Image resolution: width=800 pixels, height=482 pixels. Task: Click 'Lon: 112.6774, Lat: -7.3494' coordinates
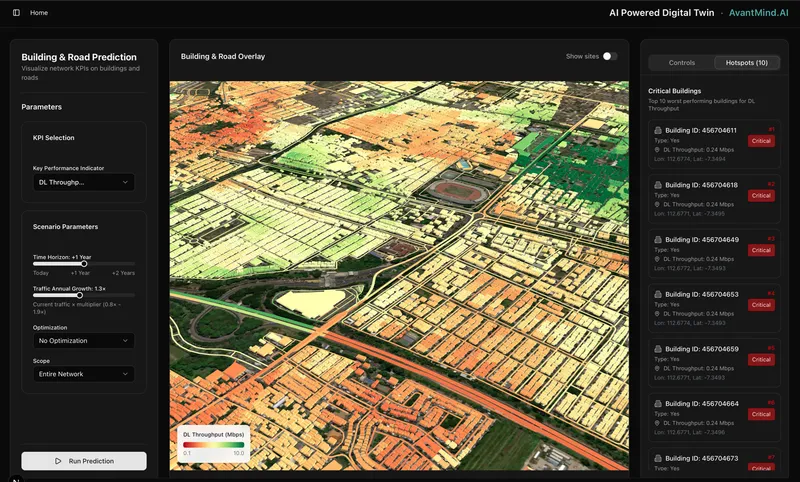coord(690,159)
